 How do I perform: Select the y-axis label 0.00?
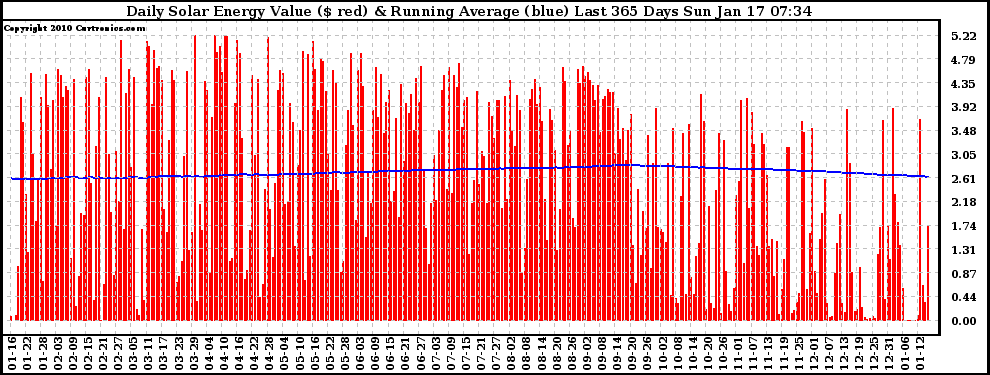[x=963, y=321]
